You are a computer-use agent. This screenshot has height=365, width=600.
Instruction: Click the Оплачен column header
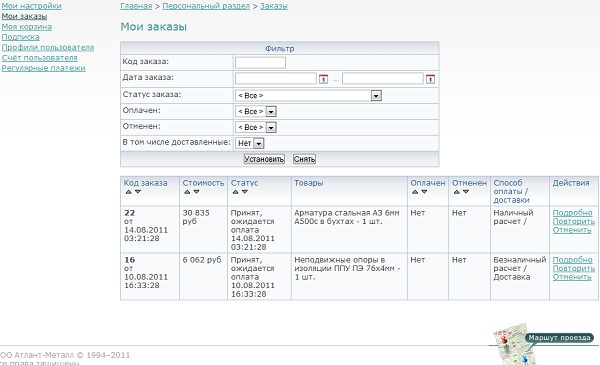[x=428, y=183]
